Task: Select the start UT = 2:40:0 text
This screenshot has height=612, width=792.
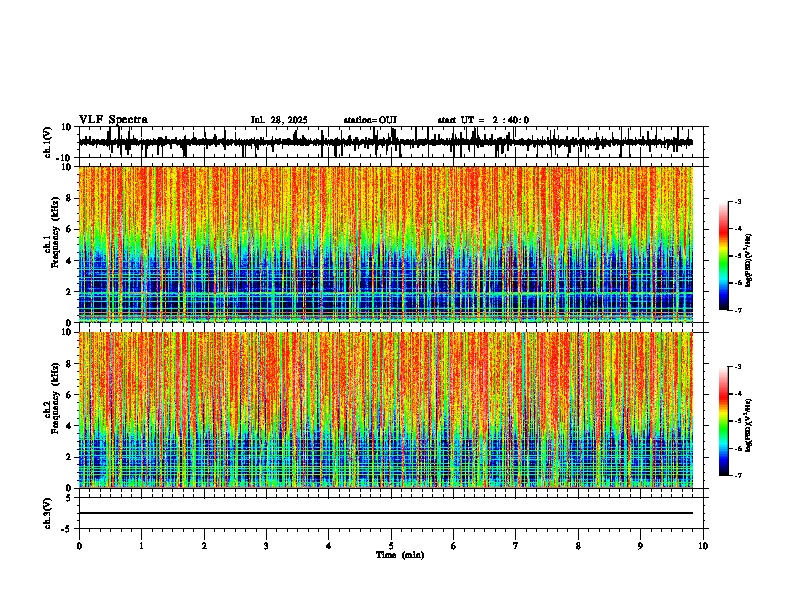Action: click(x=483, y=120)
